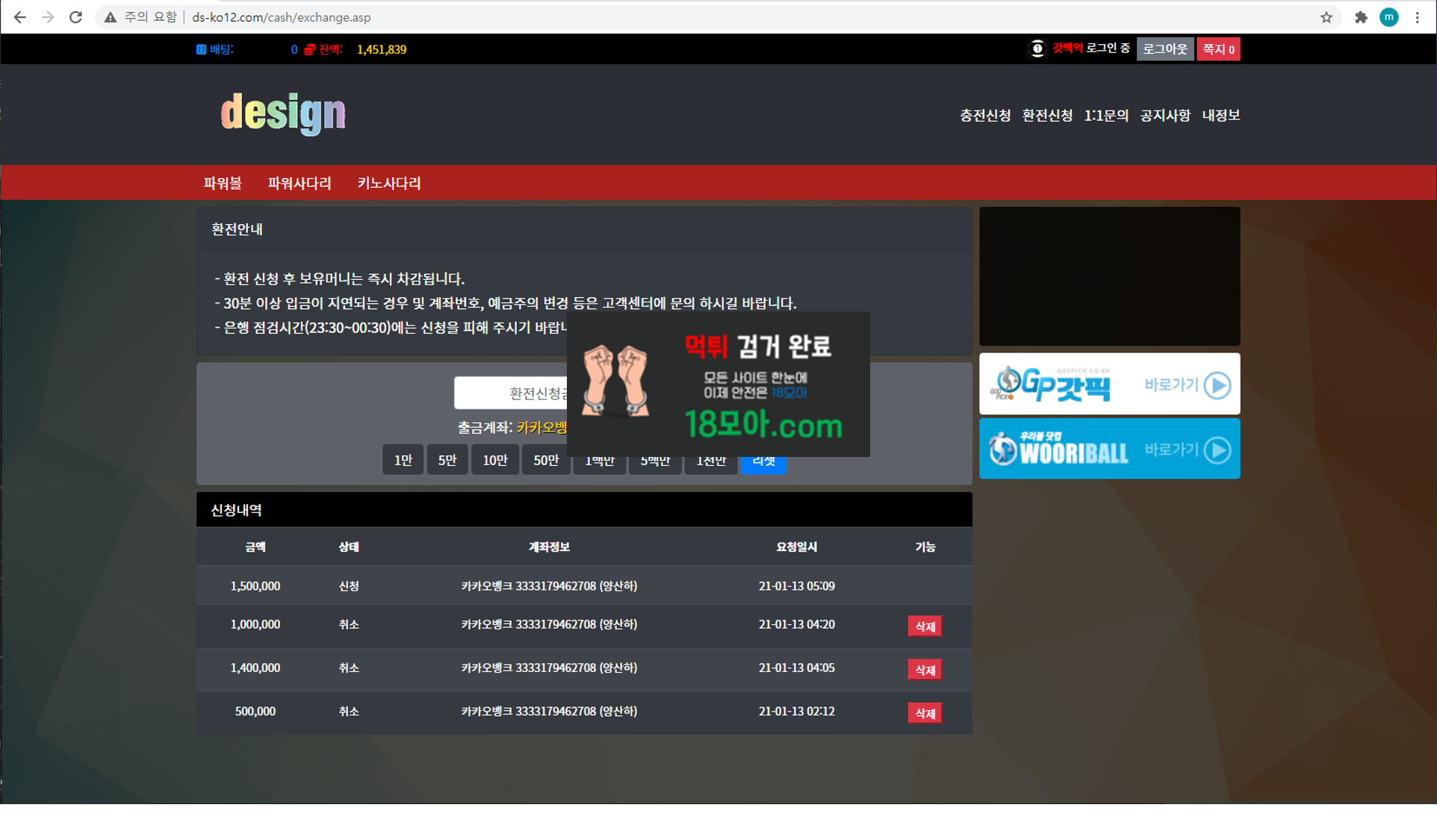Open the 쪽지 0 messages button
Image resolution: width=1437 pixels, height=840 pixels.
1217,49
